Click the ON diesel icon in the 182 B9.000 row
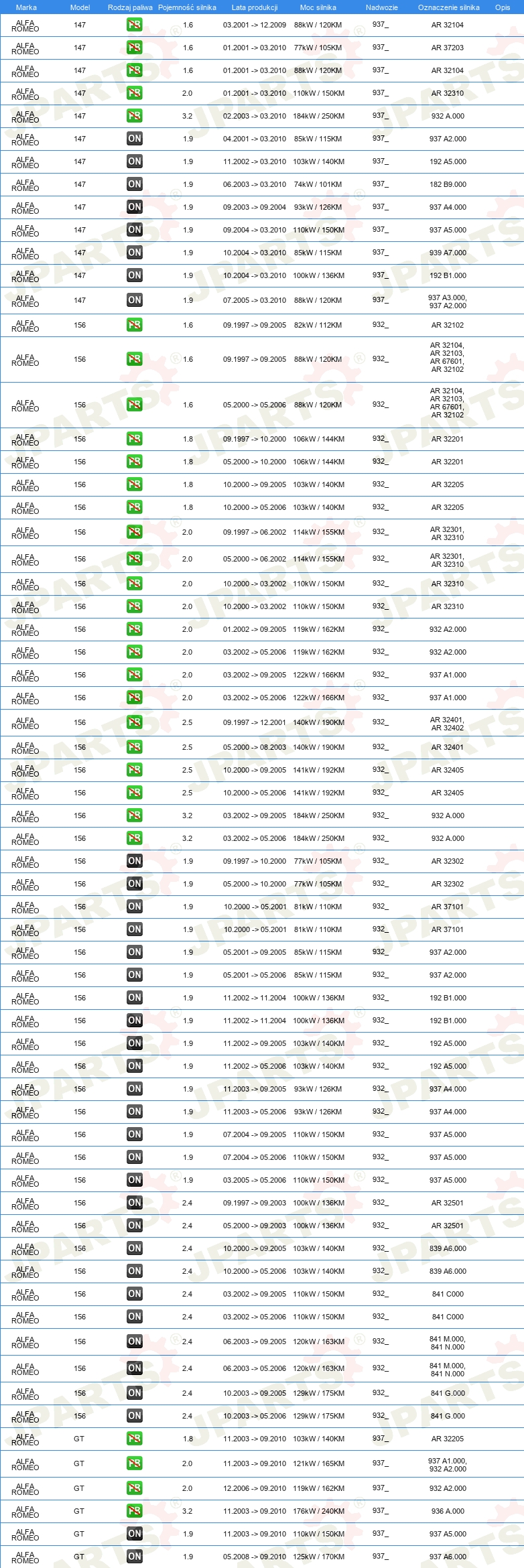This screenshot has height=1568, width=524. point(134,184)
